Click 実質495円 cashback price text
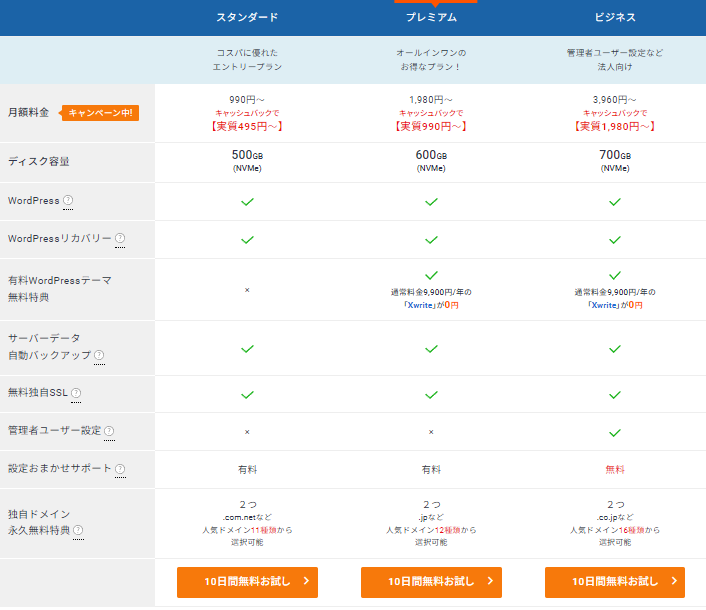 pos(247,127)
